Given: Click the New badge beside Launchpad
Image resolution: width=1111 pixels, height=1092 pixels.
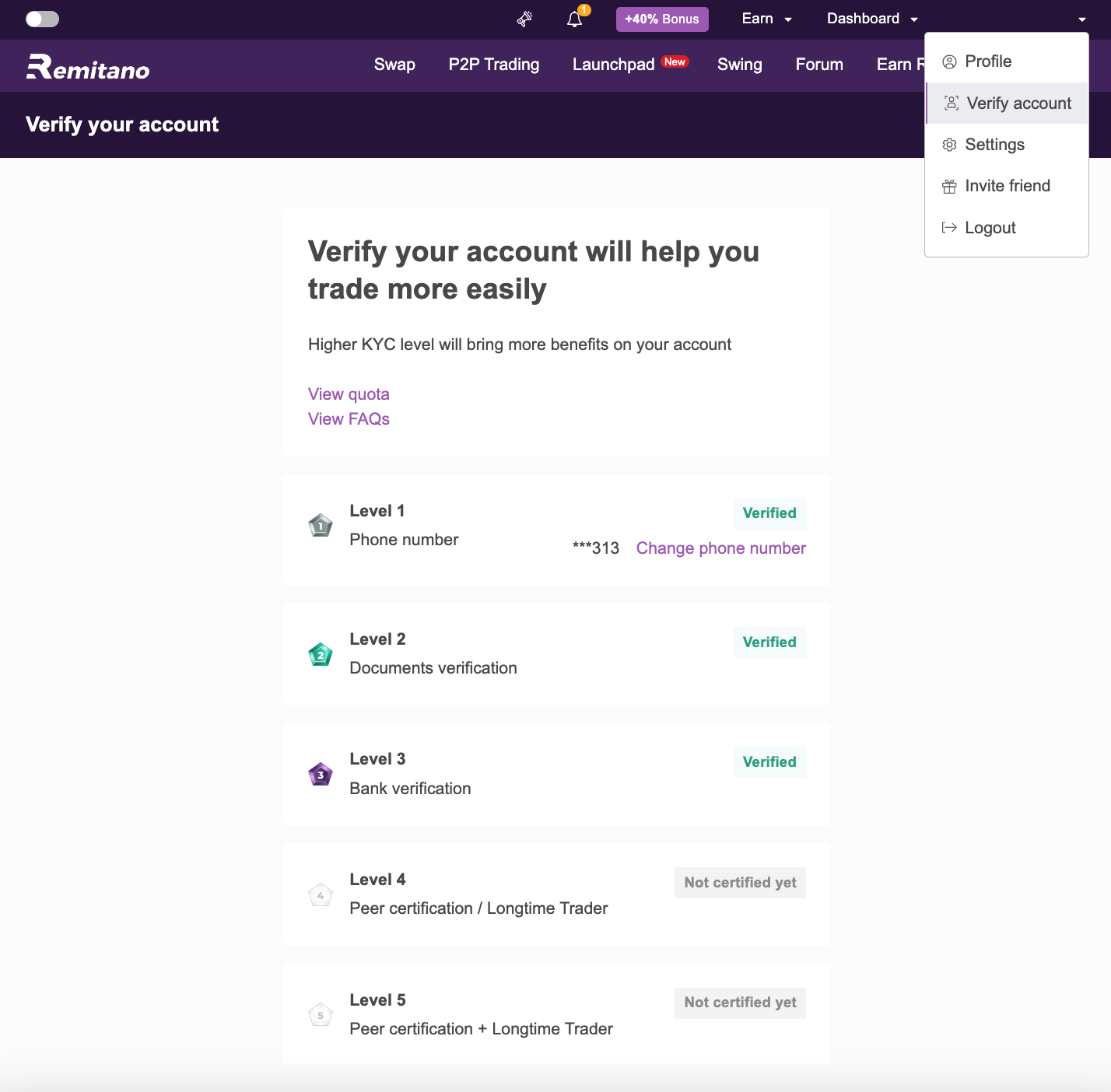Looking at the screenshot, I should coord(675,61).
